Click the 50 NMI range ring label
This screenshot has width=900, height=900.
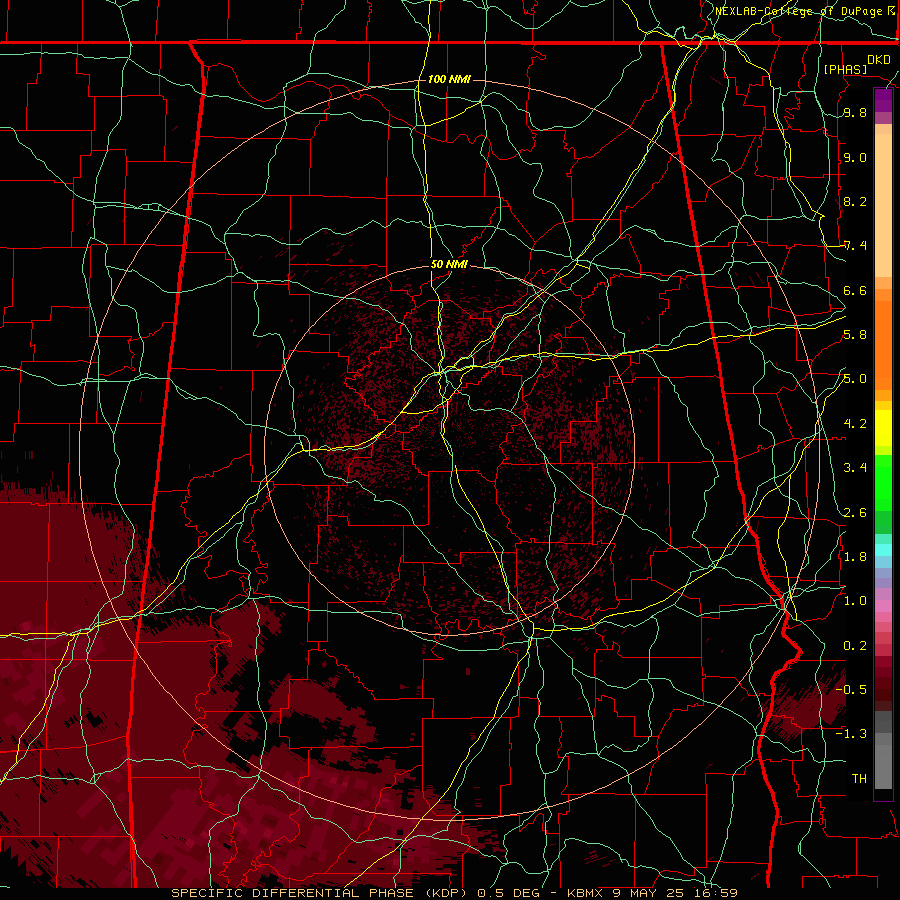[x=449, y=264]
